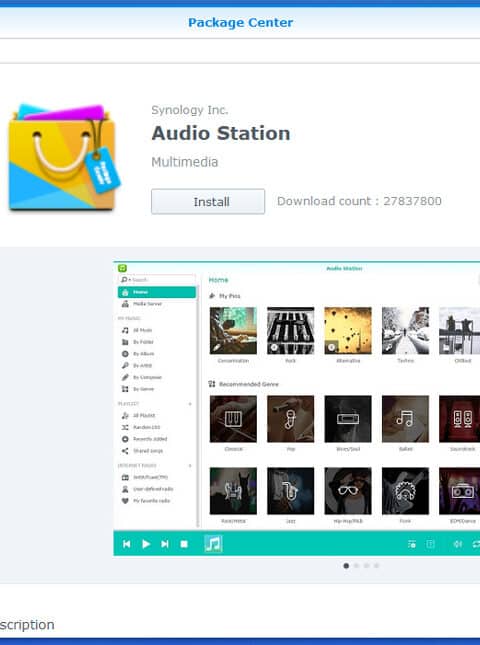The height and width of the screenshot is (645, 480).
Task: Click the volume icon in player bar
Action: [457, 544]
